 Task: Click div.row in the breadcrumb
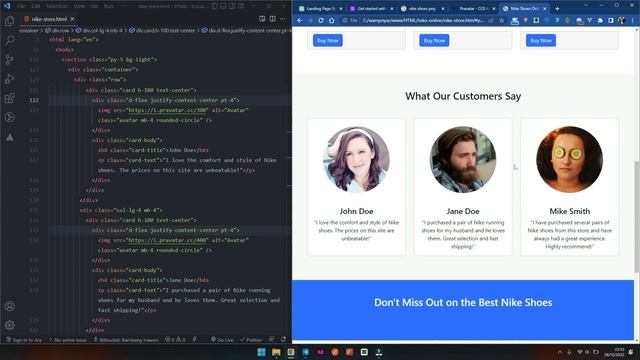(x=57, y=30)
